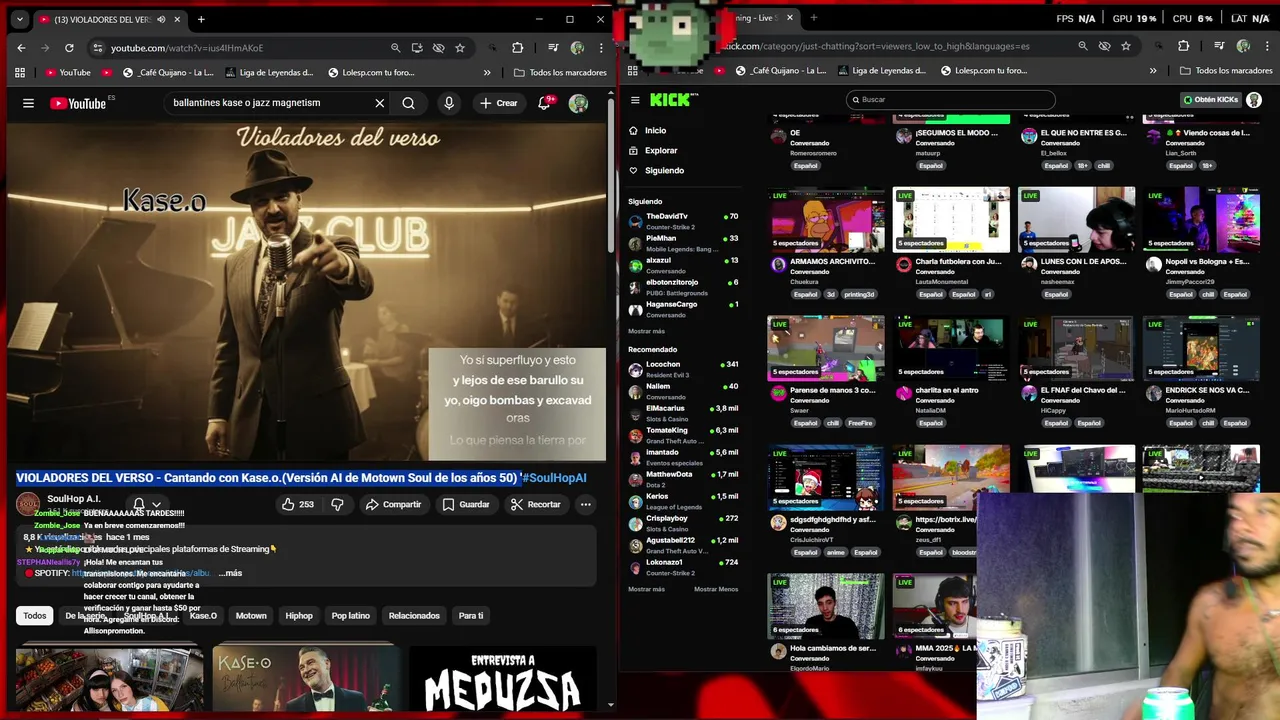The height and width of the screenshot is (720, 1280).
Task: Mute the YouTube tab audio icon
Action: coord(161,20)
